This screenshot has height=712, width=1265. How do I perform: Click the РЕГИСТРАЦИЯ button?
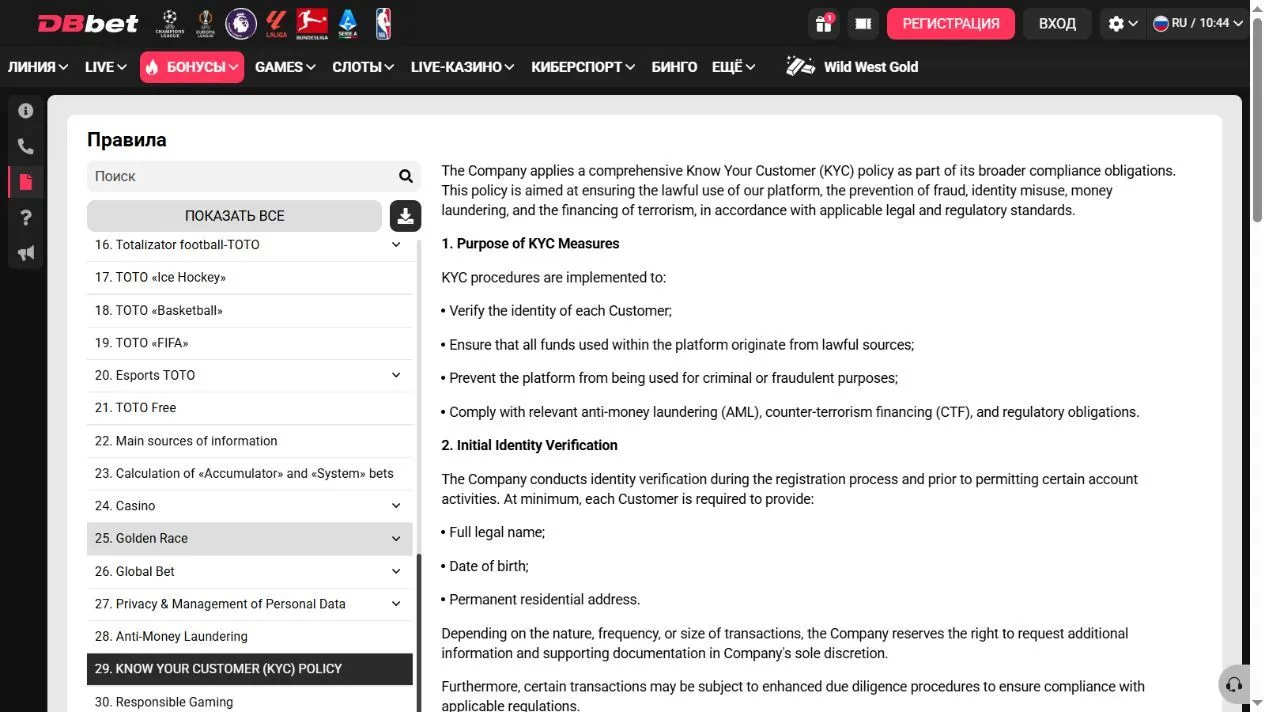[951, 23]
